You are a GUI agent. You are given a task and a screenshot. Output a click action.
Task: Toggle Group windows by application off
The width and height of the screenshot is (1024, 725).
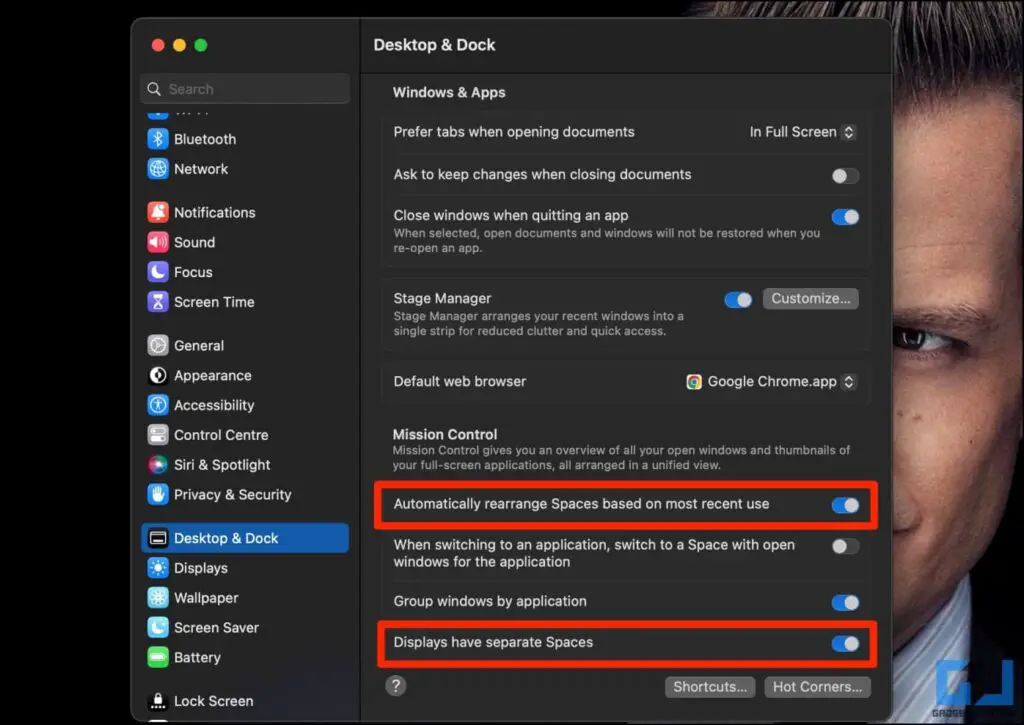tap(845, 602)
